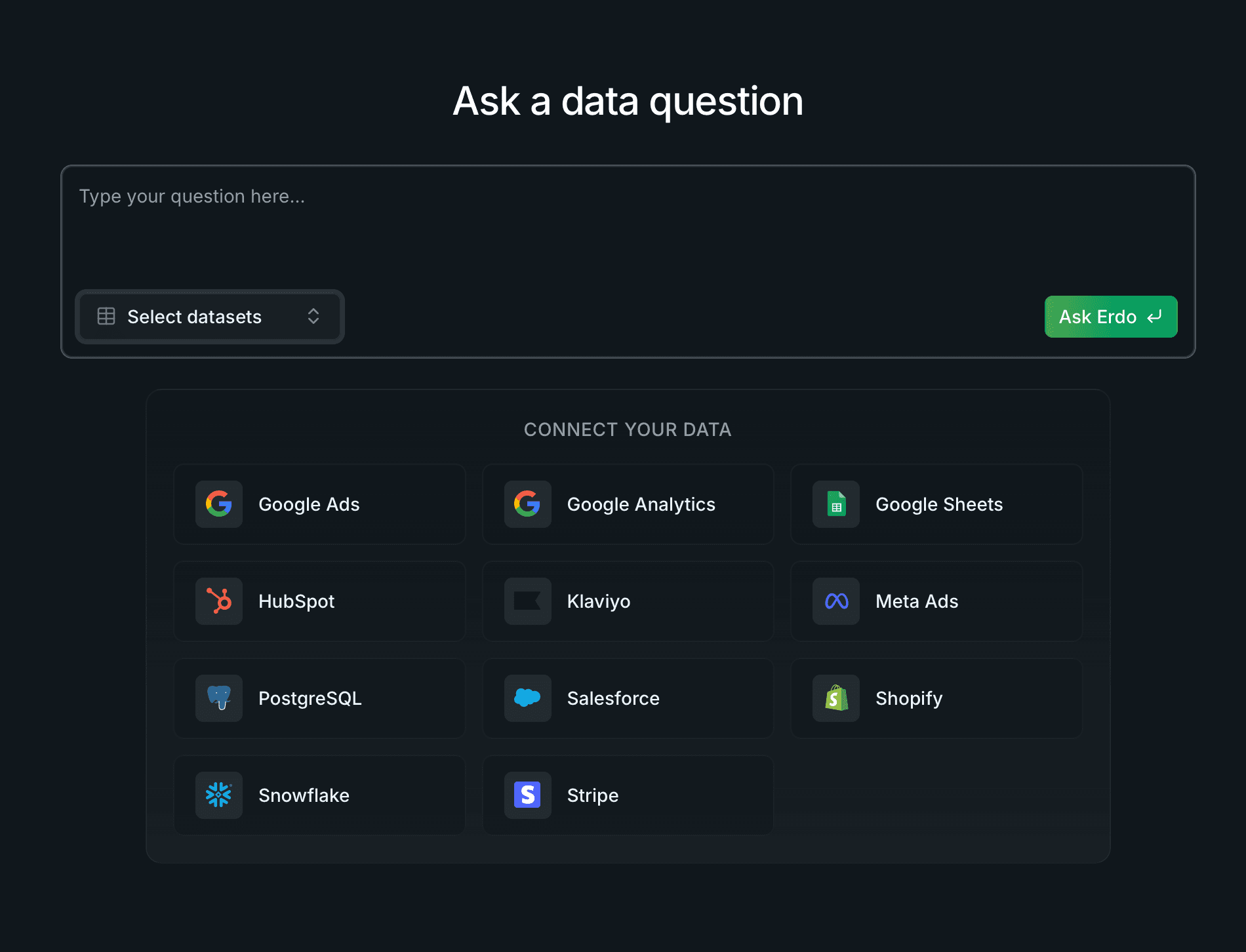Click the chevron on Select datasets
Viewport: 1246px width, 952px height.
(x=313, y=317)
